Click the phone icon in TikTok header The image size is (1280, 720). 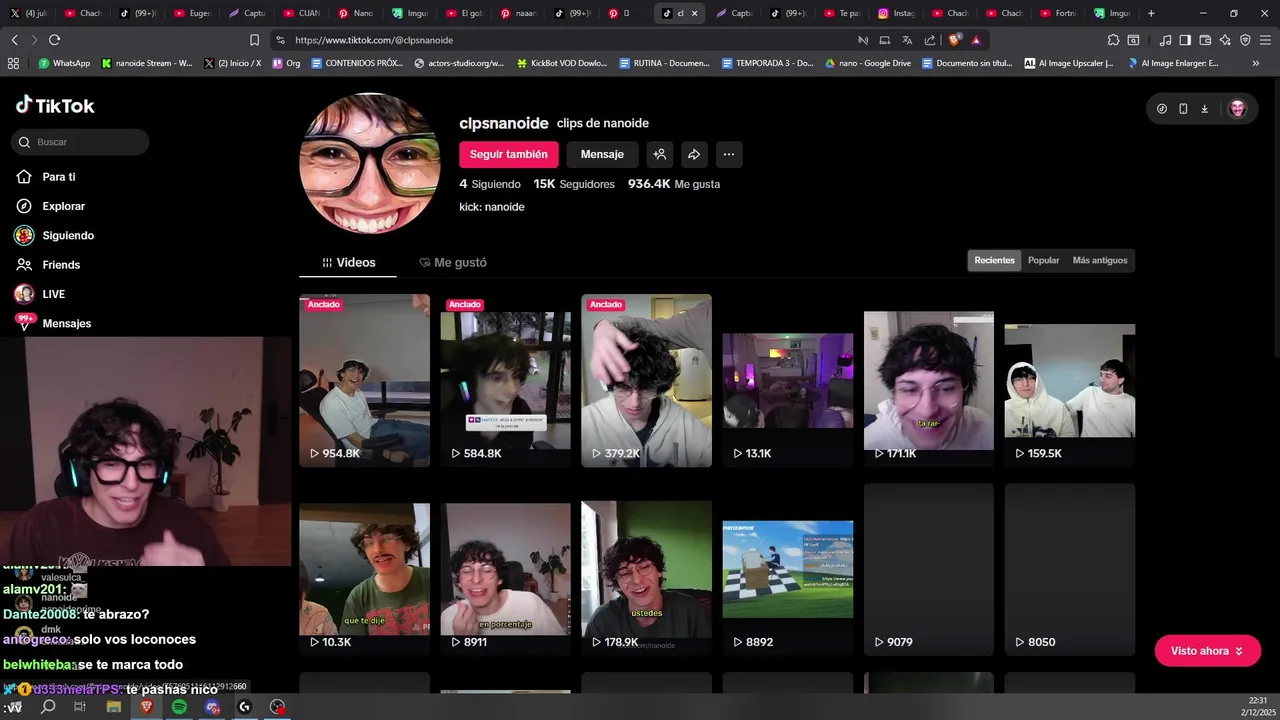(1183, 109)
